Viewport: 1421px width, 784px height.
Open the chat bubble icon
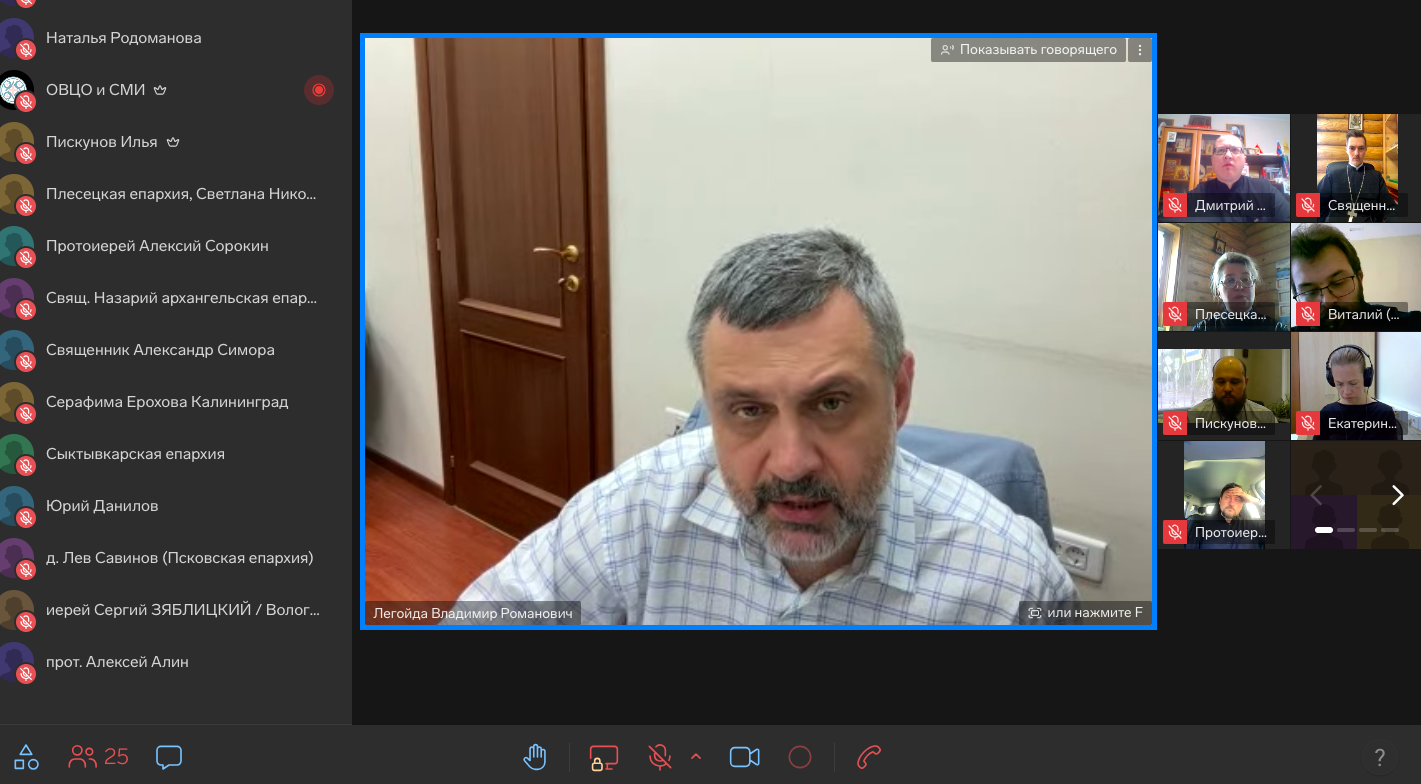(x=169, y=757)
